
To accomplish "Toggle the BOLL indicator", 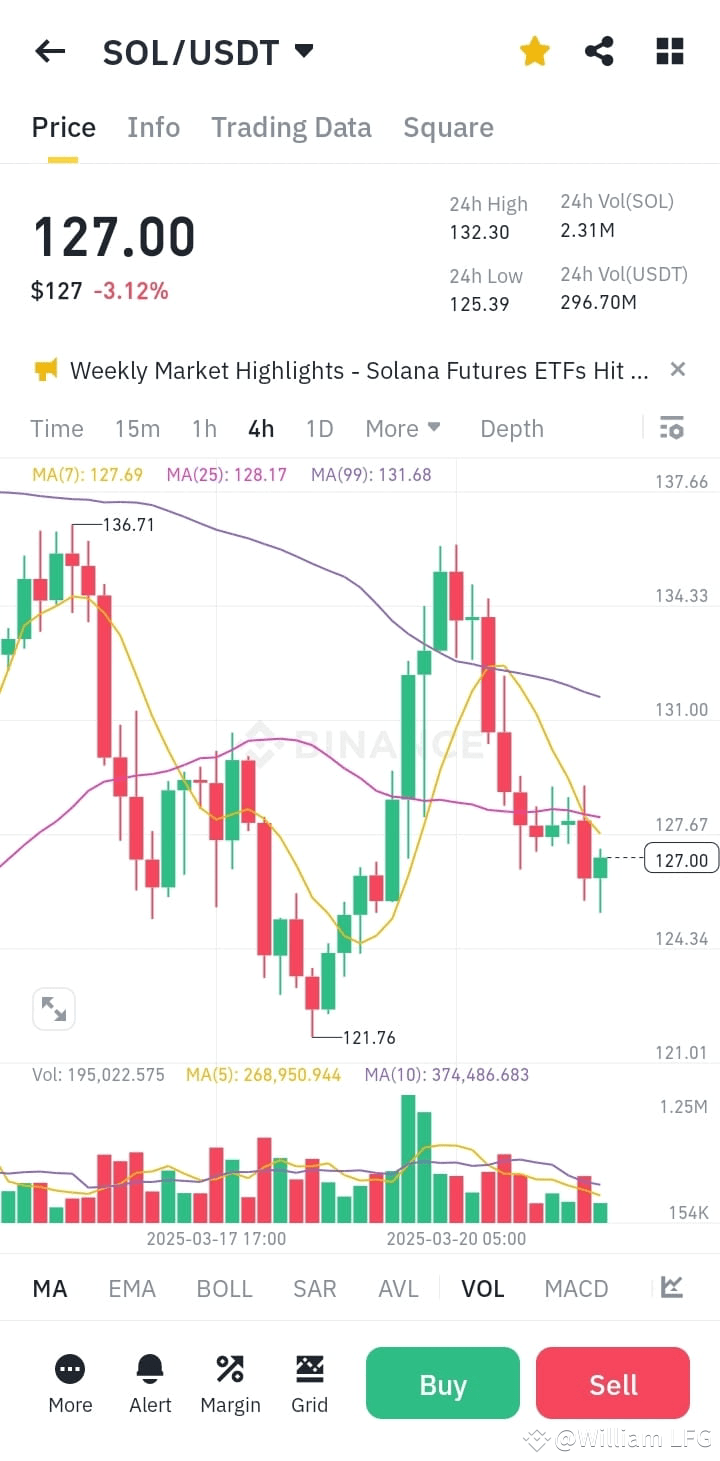I will [x=224, y=1289].
